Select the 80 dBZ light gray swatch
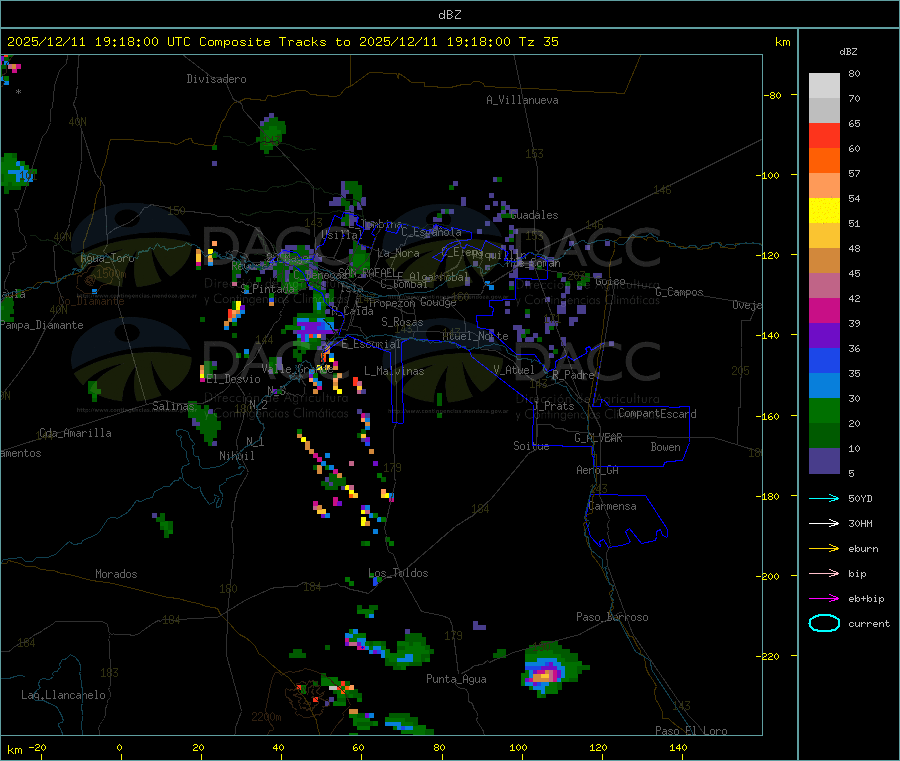This screenshot has height=761, width=900. [824, 86]
